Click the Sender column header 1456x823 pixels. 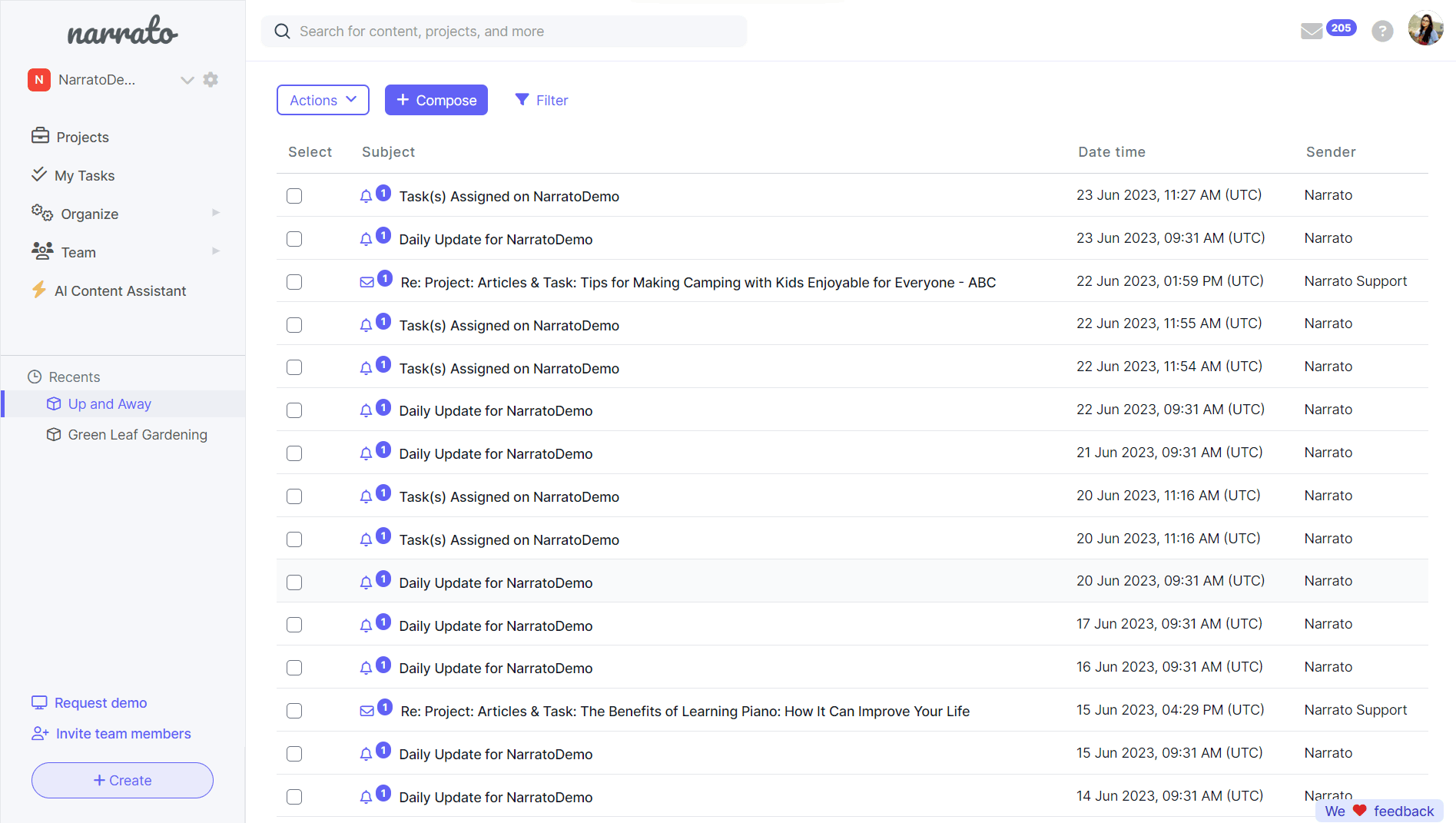(1331, 151)
